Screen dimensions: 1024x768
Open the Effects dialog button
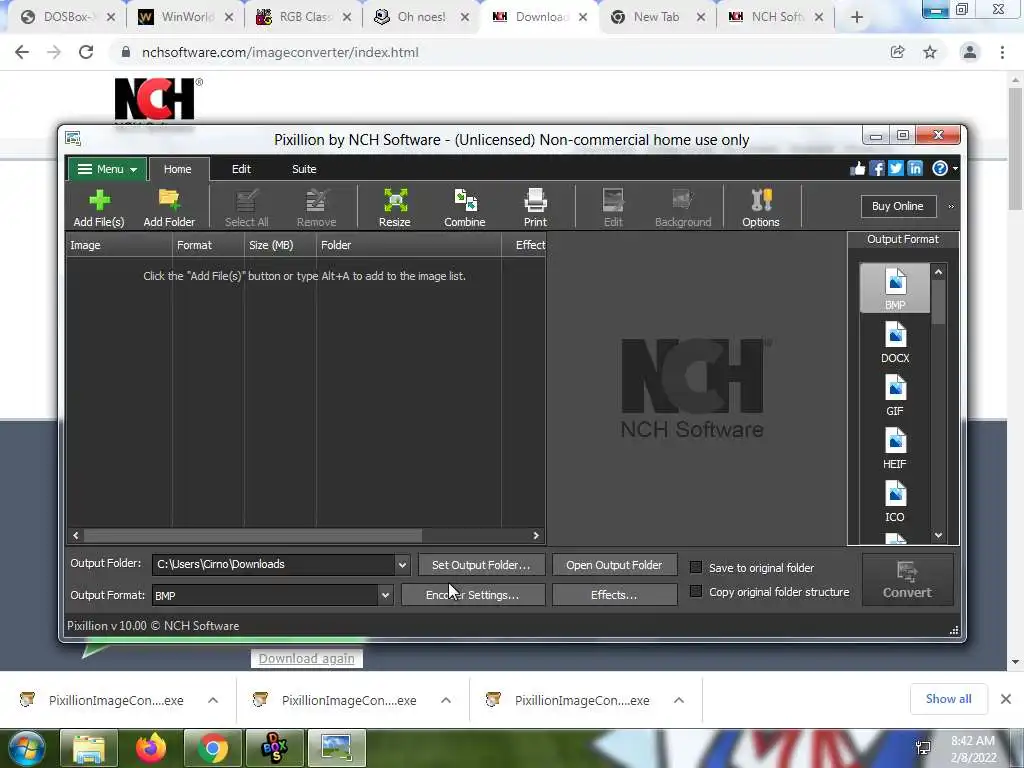tap(614, 595)
